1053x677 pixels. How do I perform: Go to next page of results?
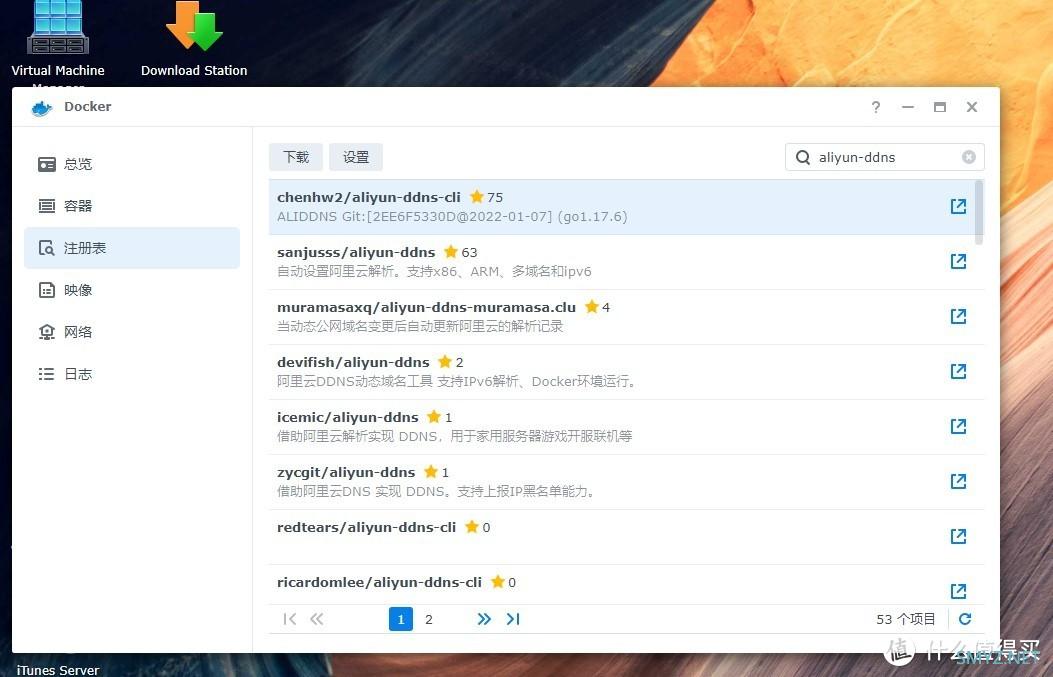pos(484,619)
